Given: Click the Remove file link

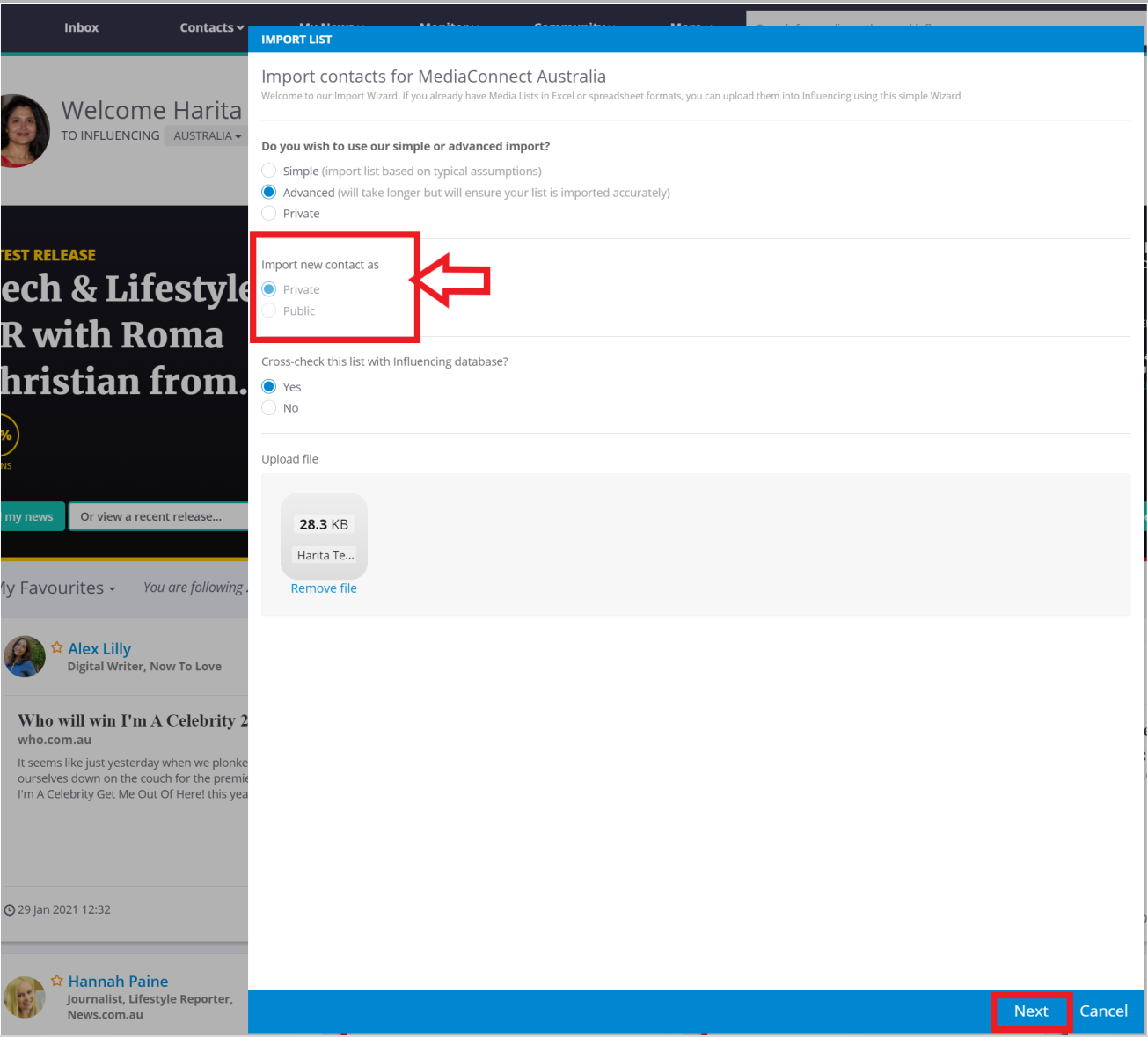Looking at the screenshot, I should (324, 588).
